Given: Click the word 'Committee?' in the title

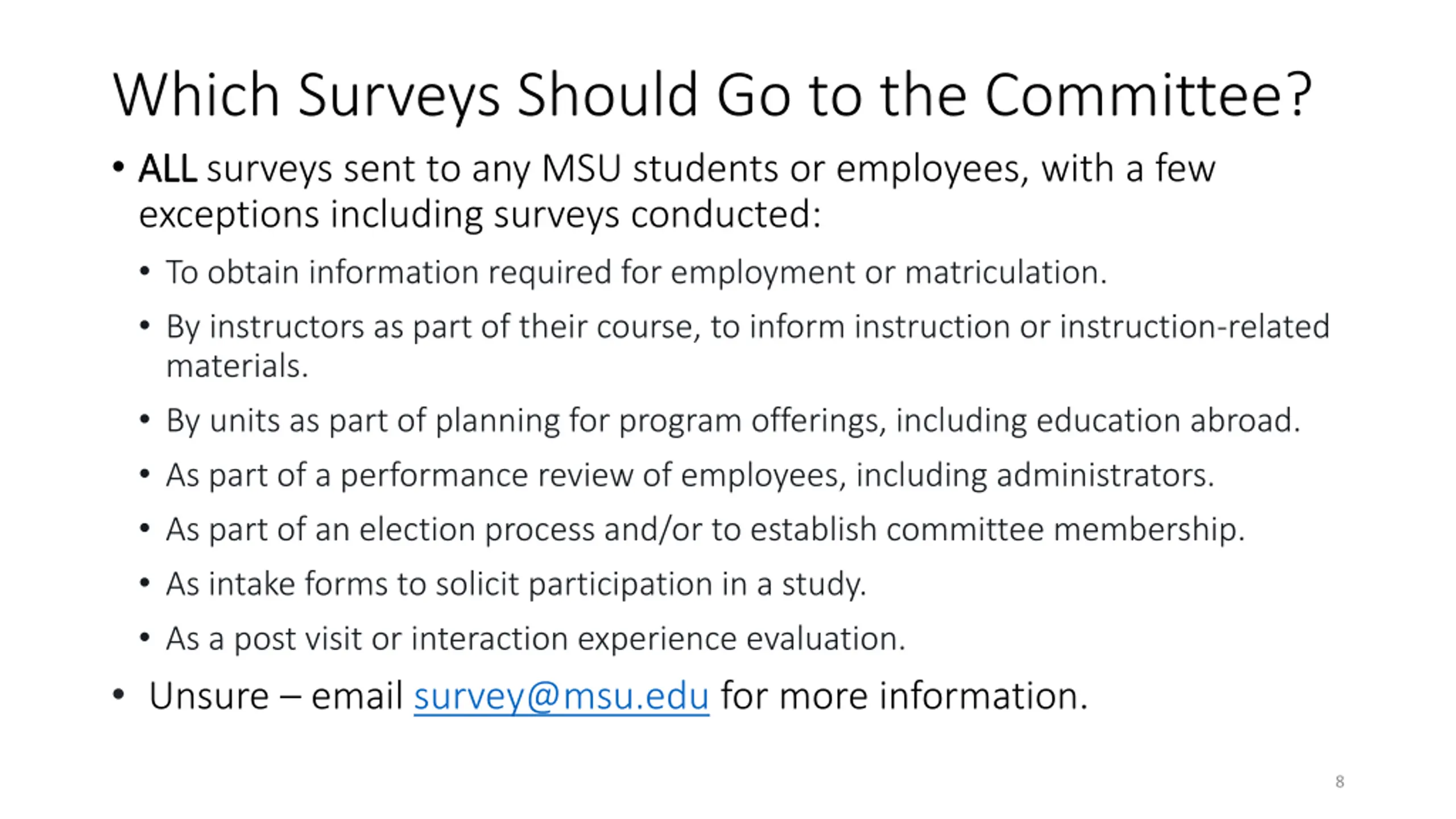Looking at the screenshot, I should [1148, 95].
